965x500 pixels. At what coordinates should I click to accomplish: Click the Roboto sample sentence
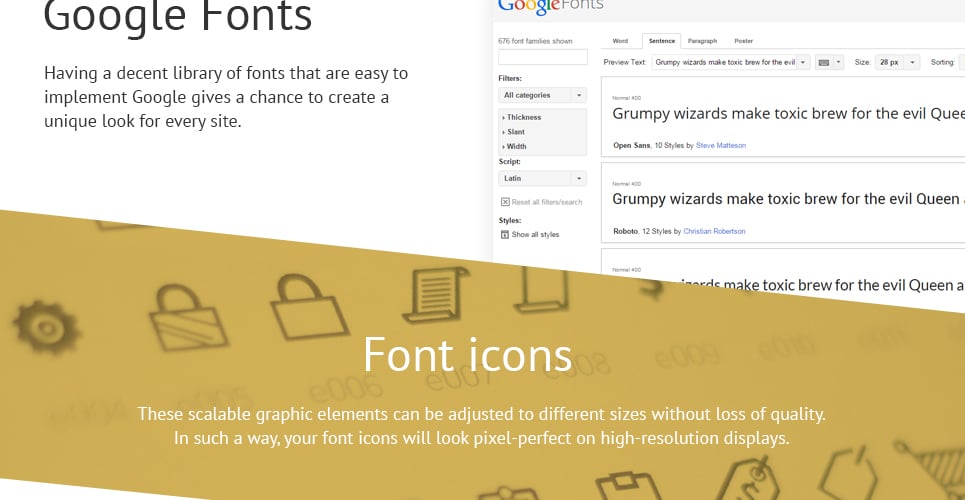tap(788, 199)
